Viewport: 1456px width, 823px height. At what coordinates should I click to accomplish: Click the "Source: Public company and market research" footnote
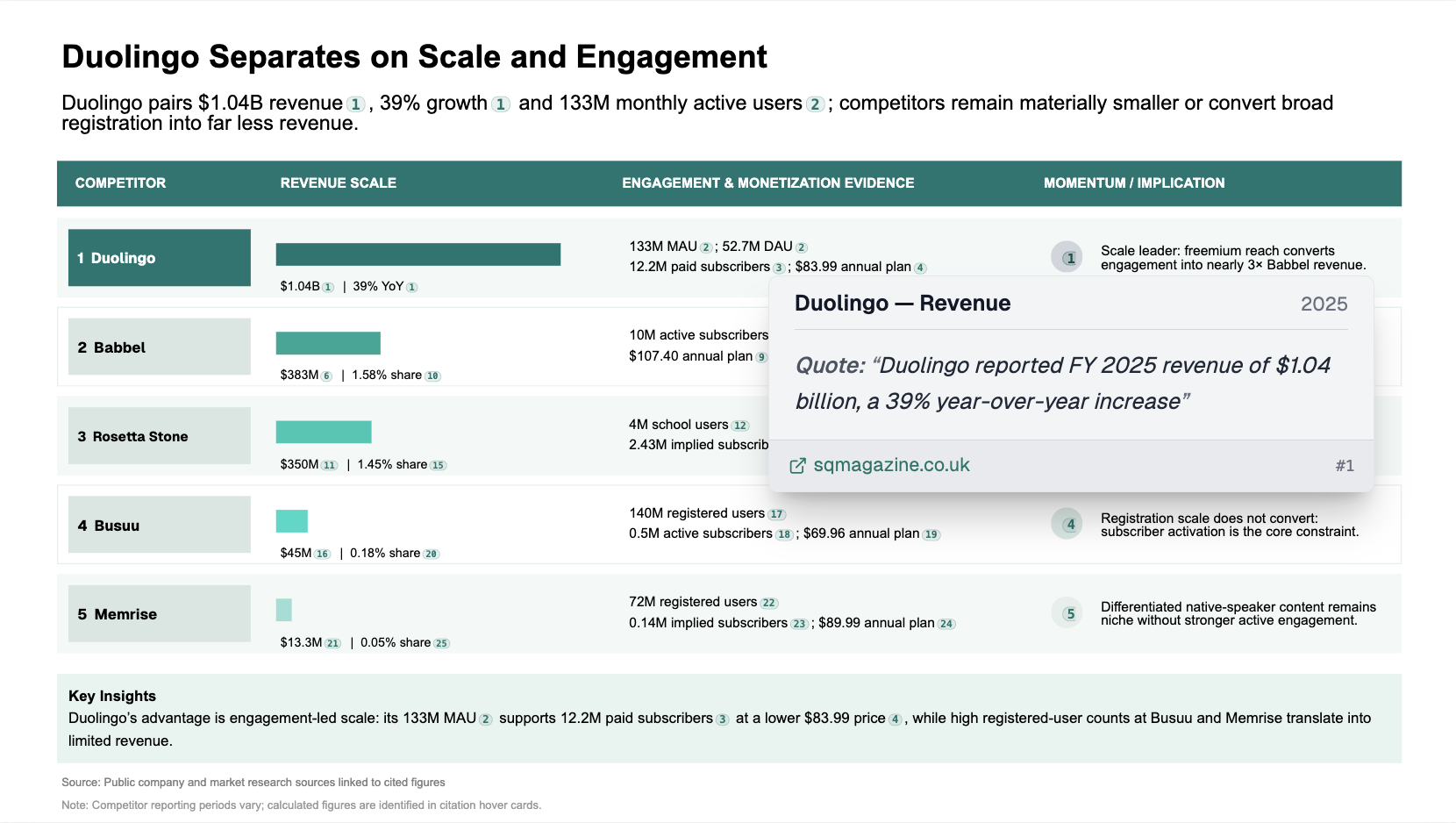tap(253, 783)
